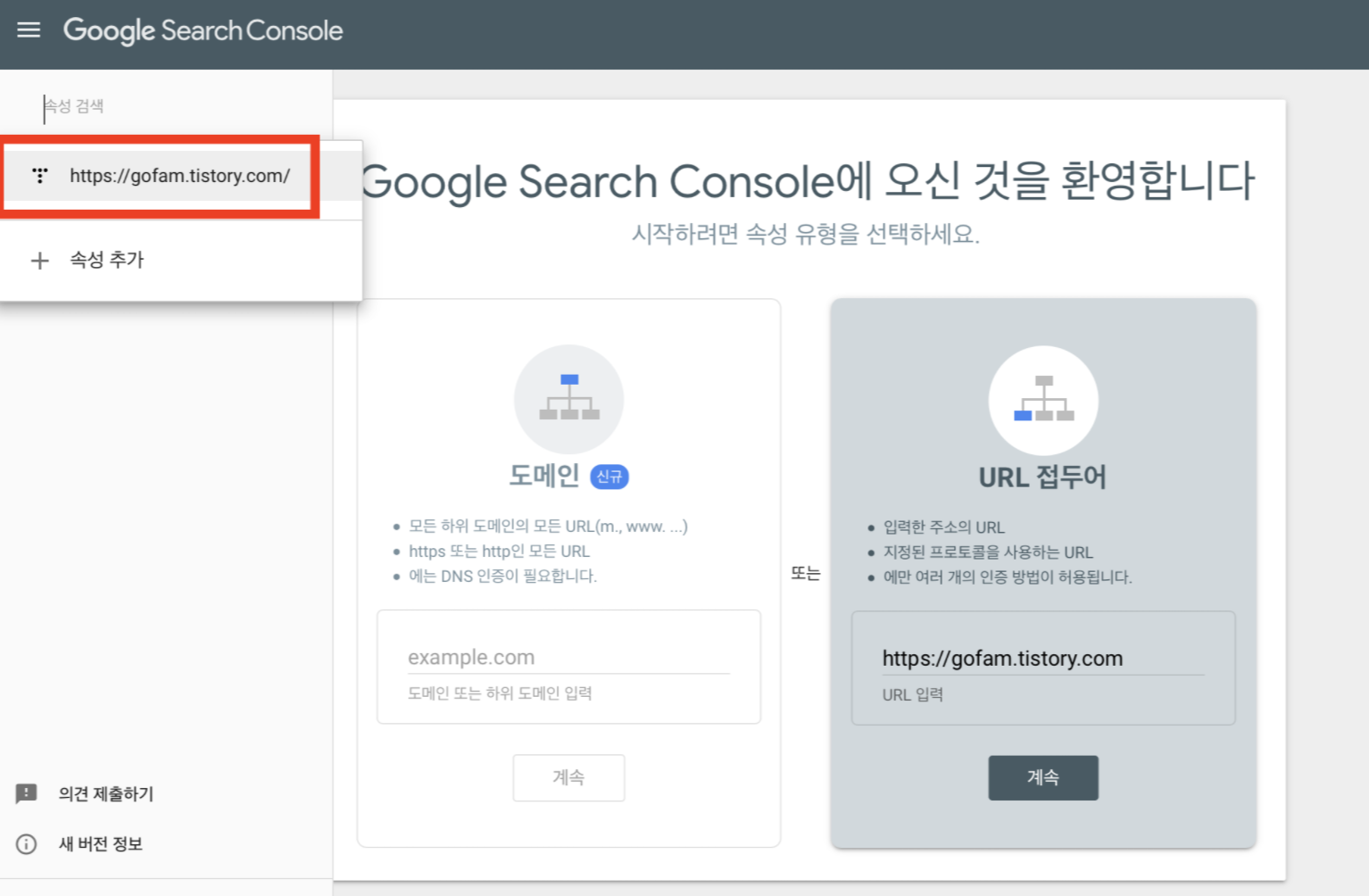Click the 'https 또는 http인 모든 URL' bullet
Viewport: 1369px width, 896px height.
[x=499, y=552]
